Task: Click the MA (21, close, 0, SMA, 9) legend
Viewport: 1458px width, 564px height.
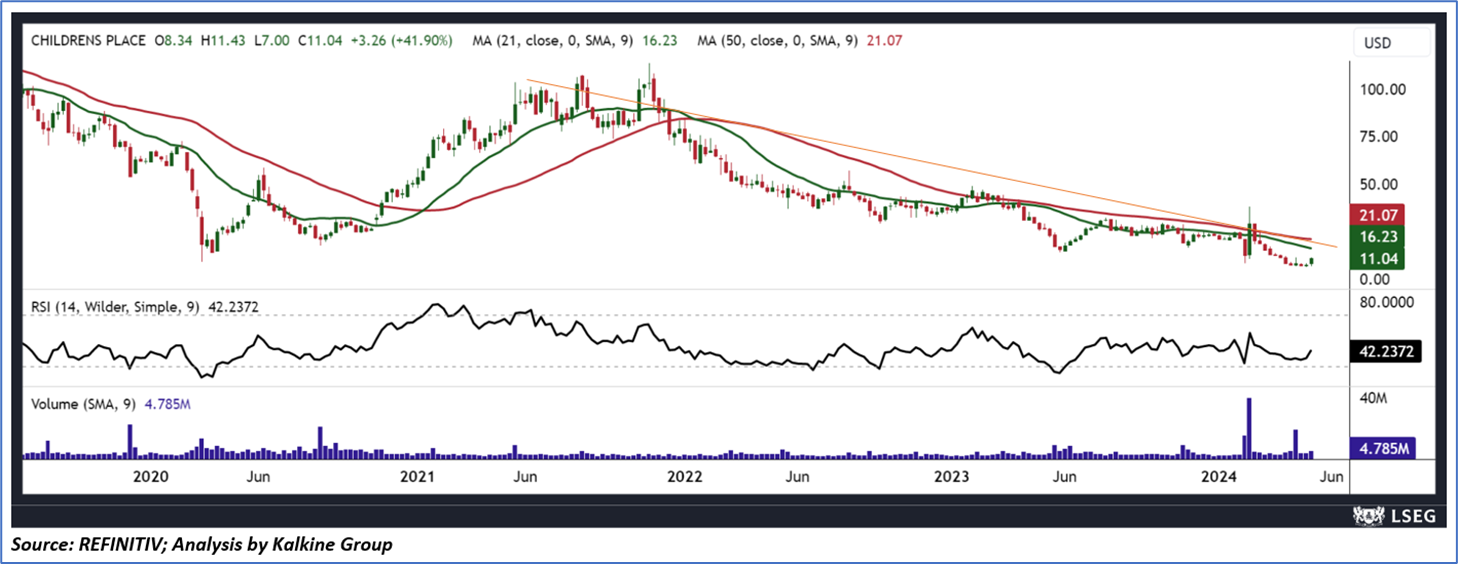Action: (x=552, y=41)
